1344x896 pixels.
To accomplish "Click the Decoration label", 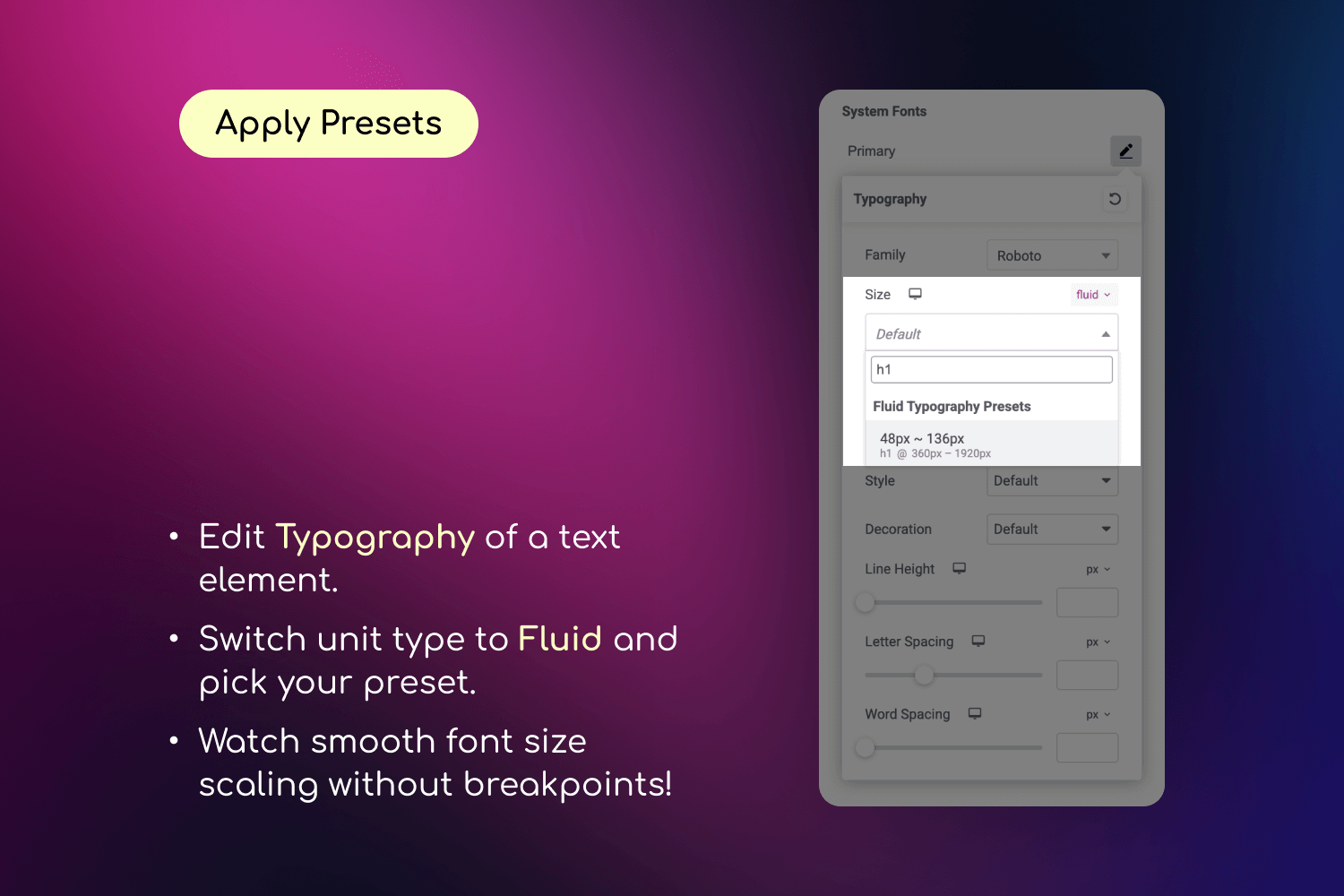I will [898, 529].
